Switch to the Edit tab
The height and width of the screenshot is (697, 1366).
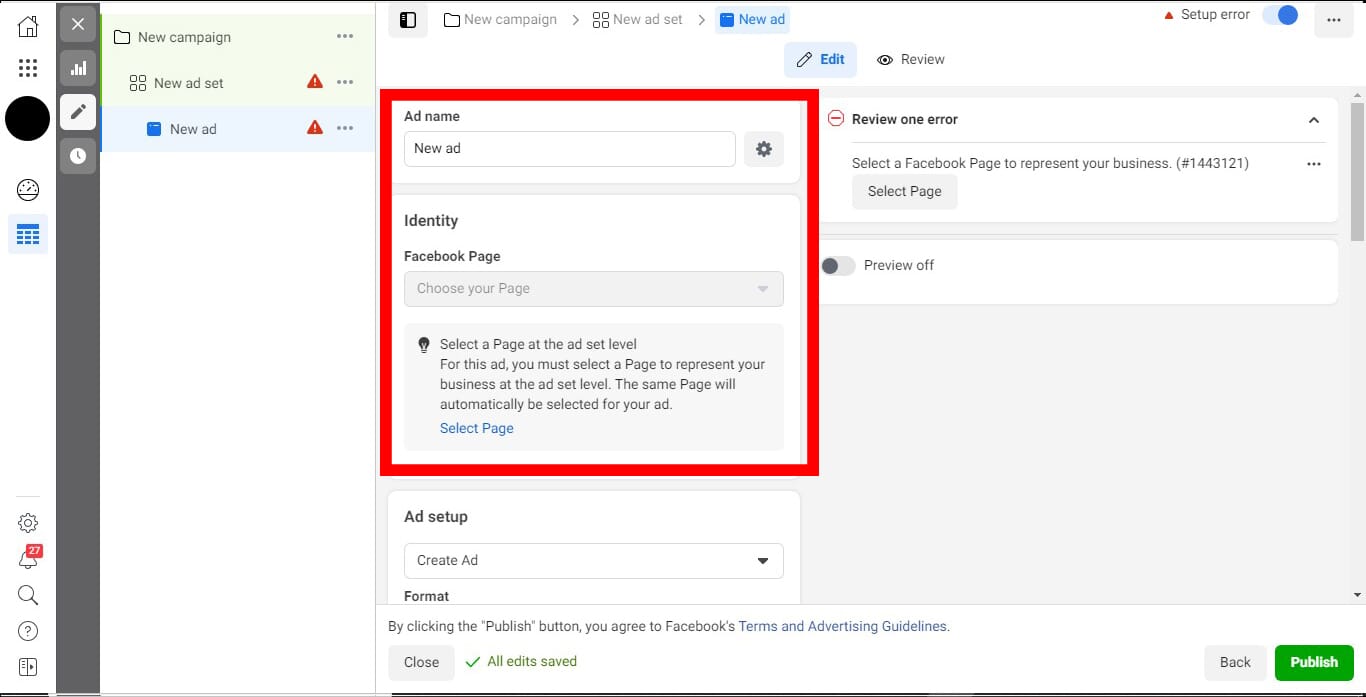click(821, 60)
